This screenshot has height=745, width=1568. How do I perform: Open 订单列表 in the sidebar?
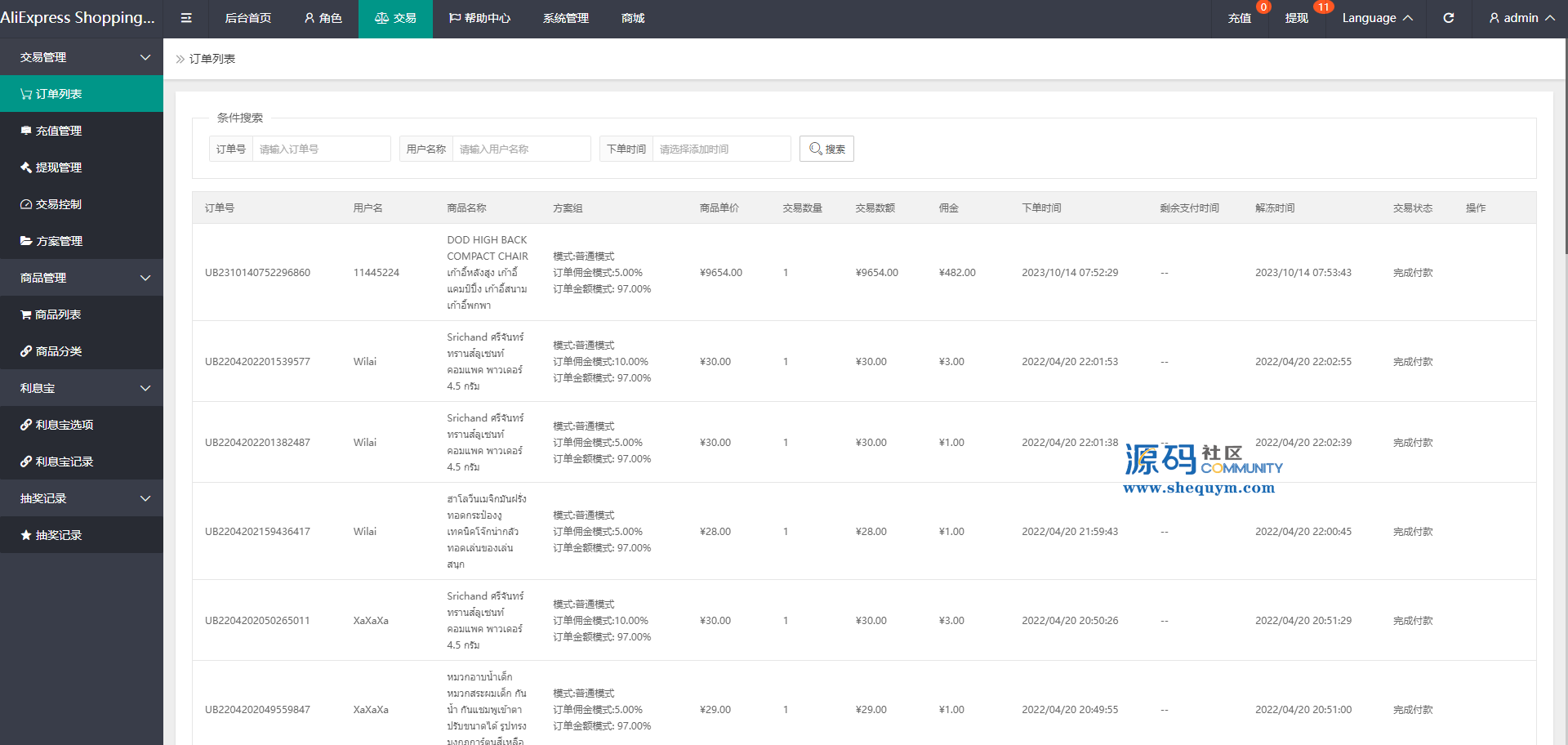82,94
